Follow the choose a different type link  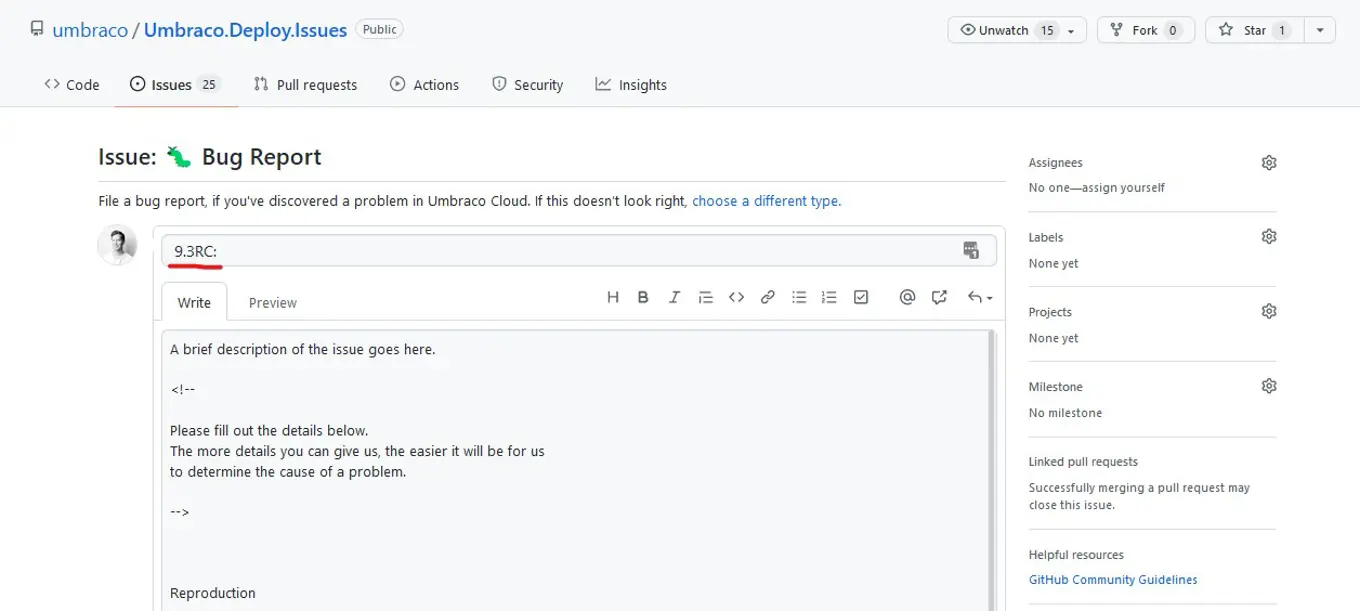point(766,200)
